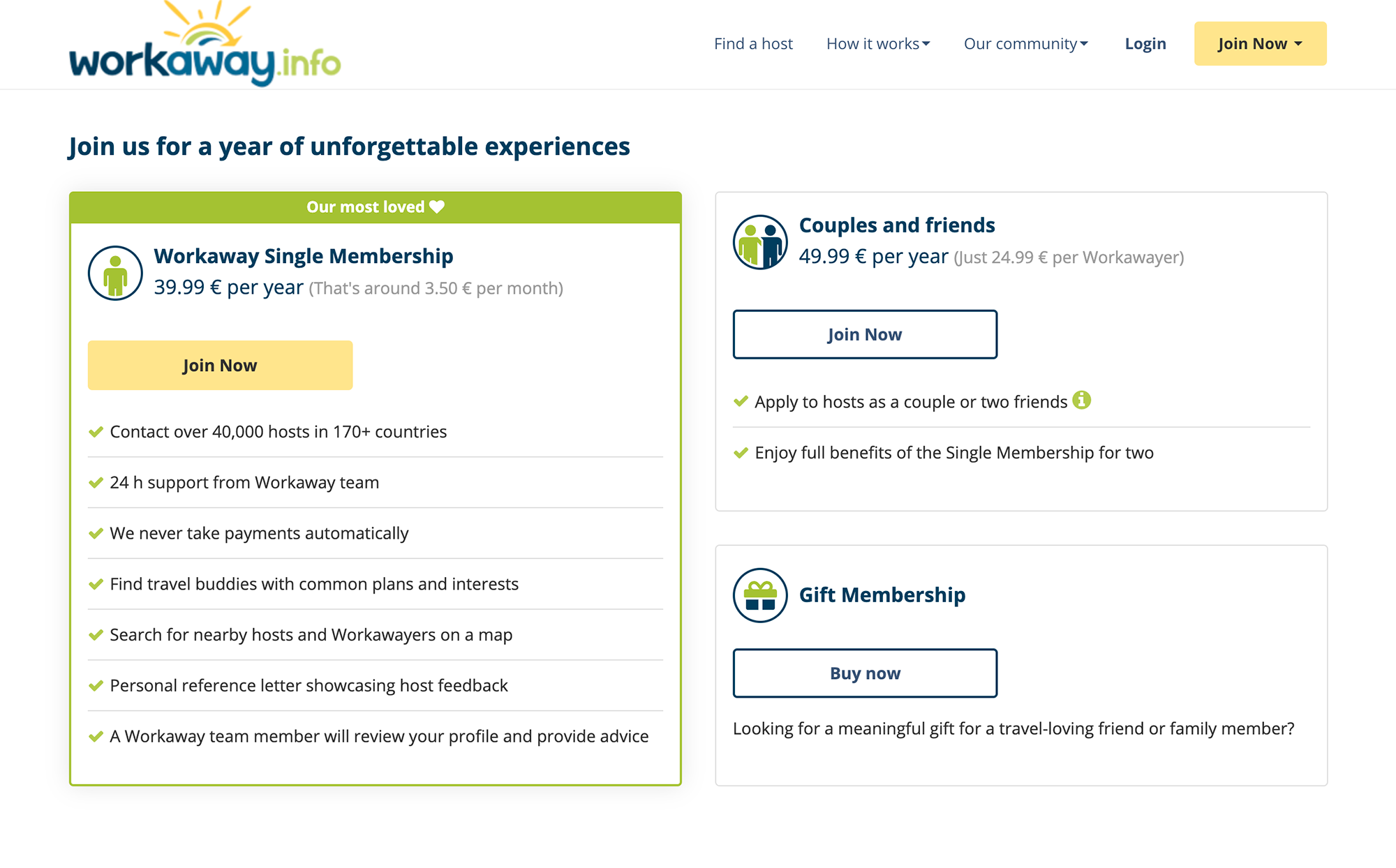Viewport: 1396px width, 868px height.
Task: Click Join Now for Single Membership
Action: 219,365
